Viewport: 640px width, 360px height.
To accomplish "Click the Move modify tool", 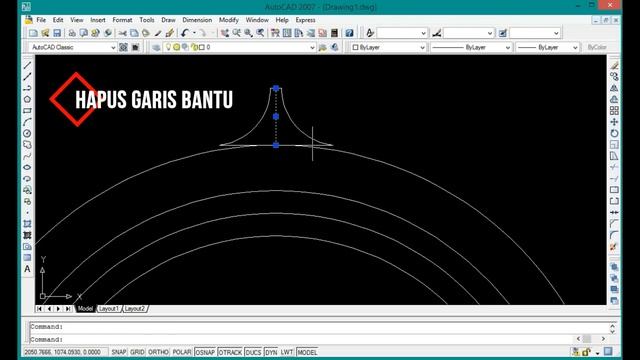I will click(614, 122).
